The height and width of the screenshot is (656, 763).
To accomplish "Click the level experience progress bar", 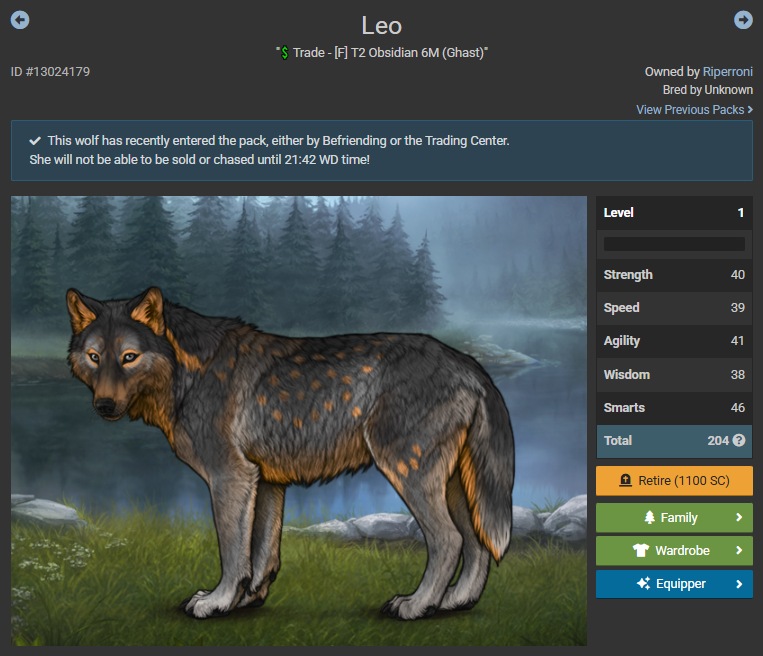I will click(x=674, y=244).
